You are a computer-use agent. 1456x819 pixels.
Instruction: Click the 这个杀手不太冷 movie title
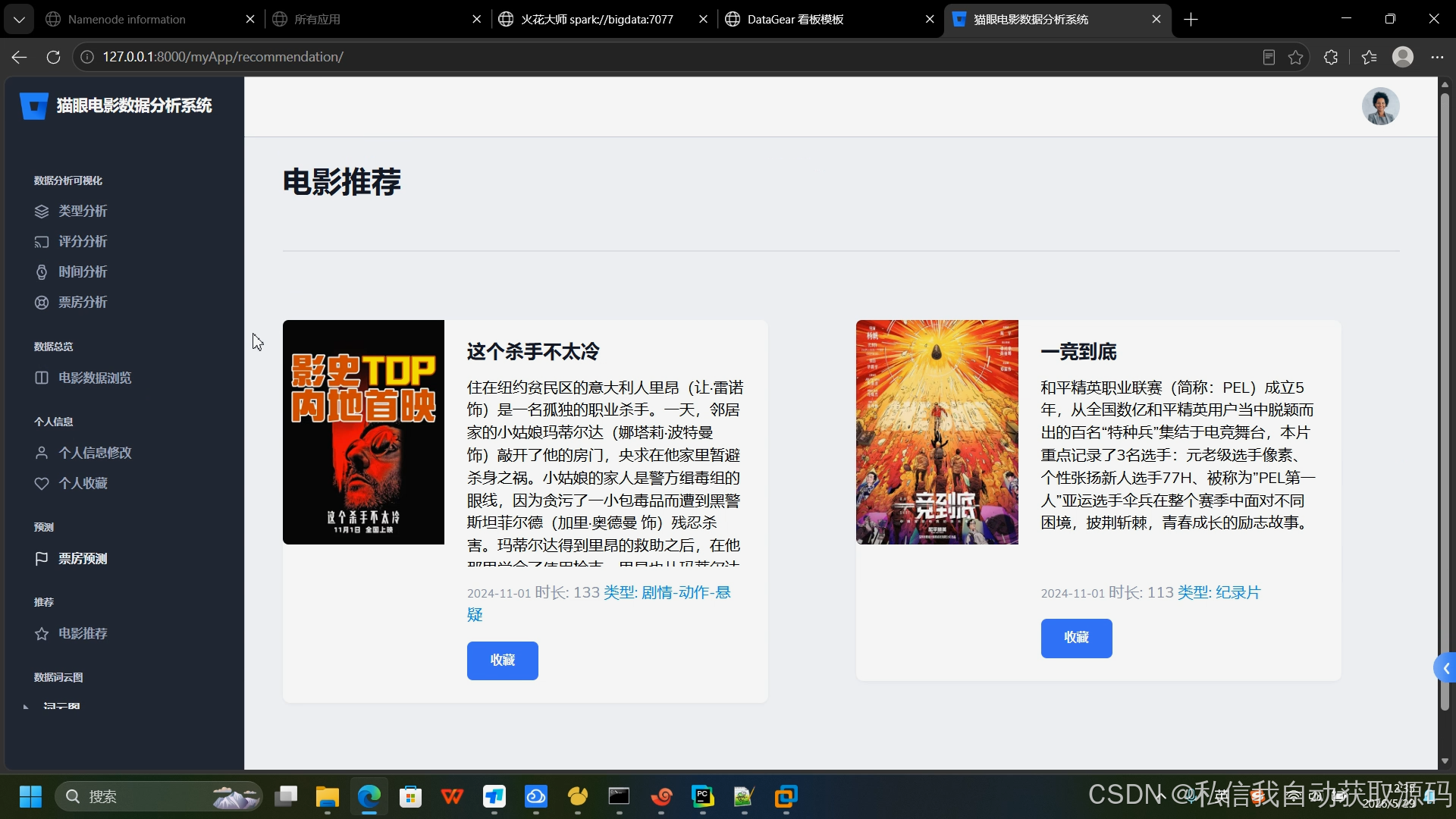[533, 352]
